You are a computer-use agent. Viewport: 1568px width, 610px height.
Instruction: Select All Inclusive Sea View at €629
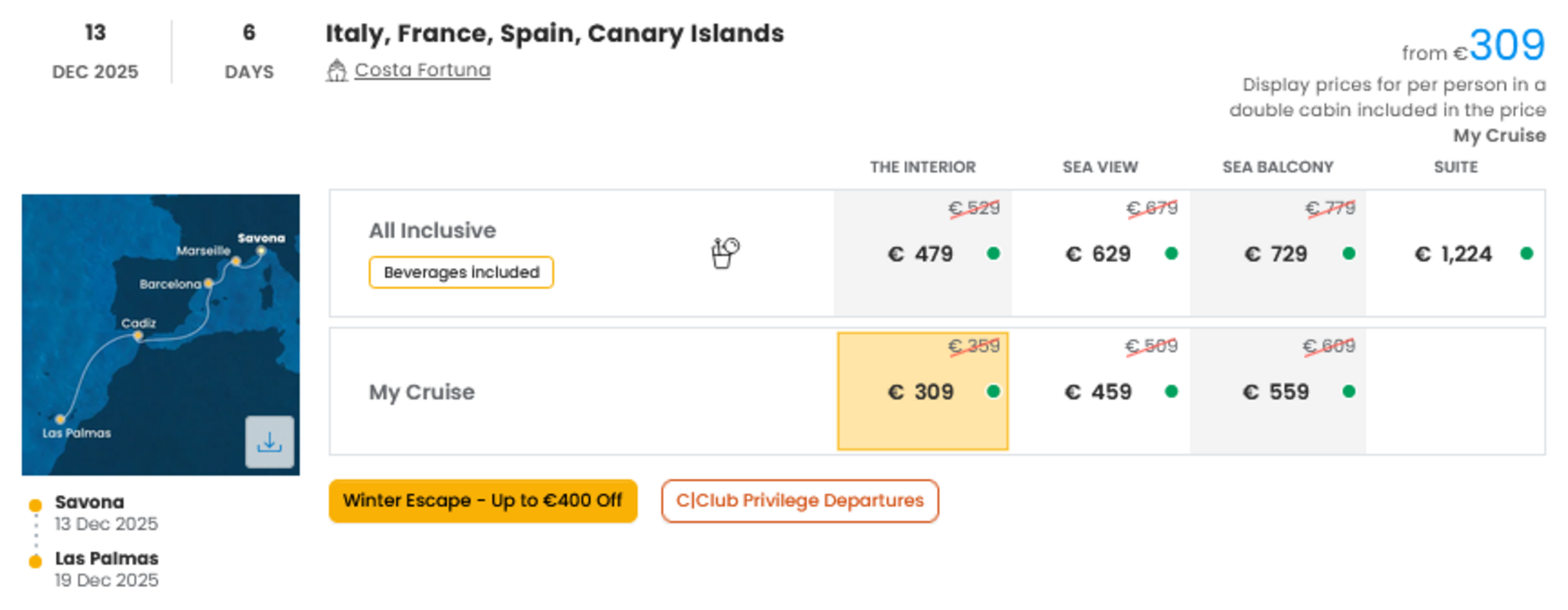[x=1100, y=253]
